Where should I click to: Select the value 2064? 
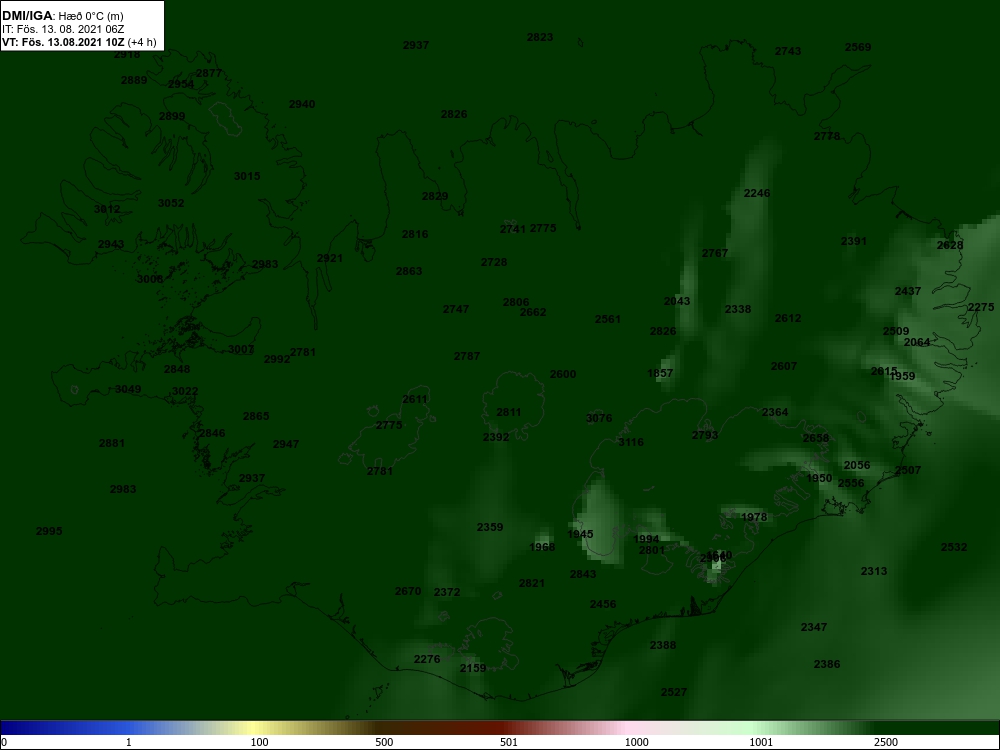click(917, 342)
